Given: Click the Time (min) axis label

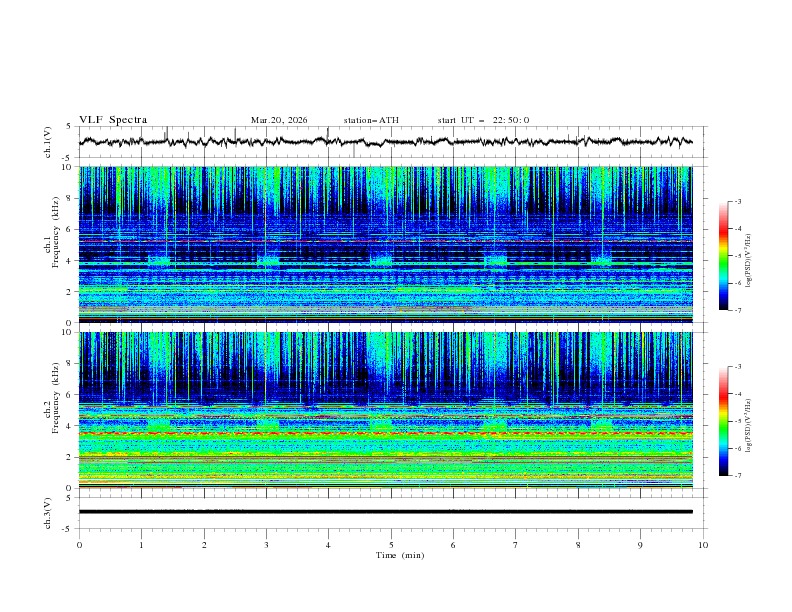Looking at the screenshot, I should coord(398,554).
